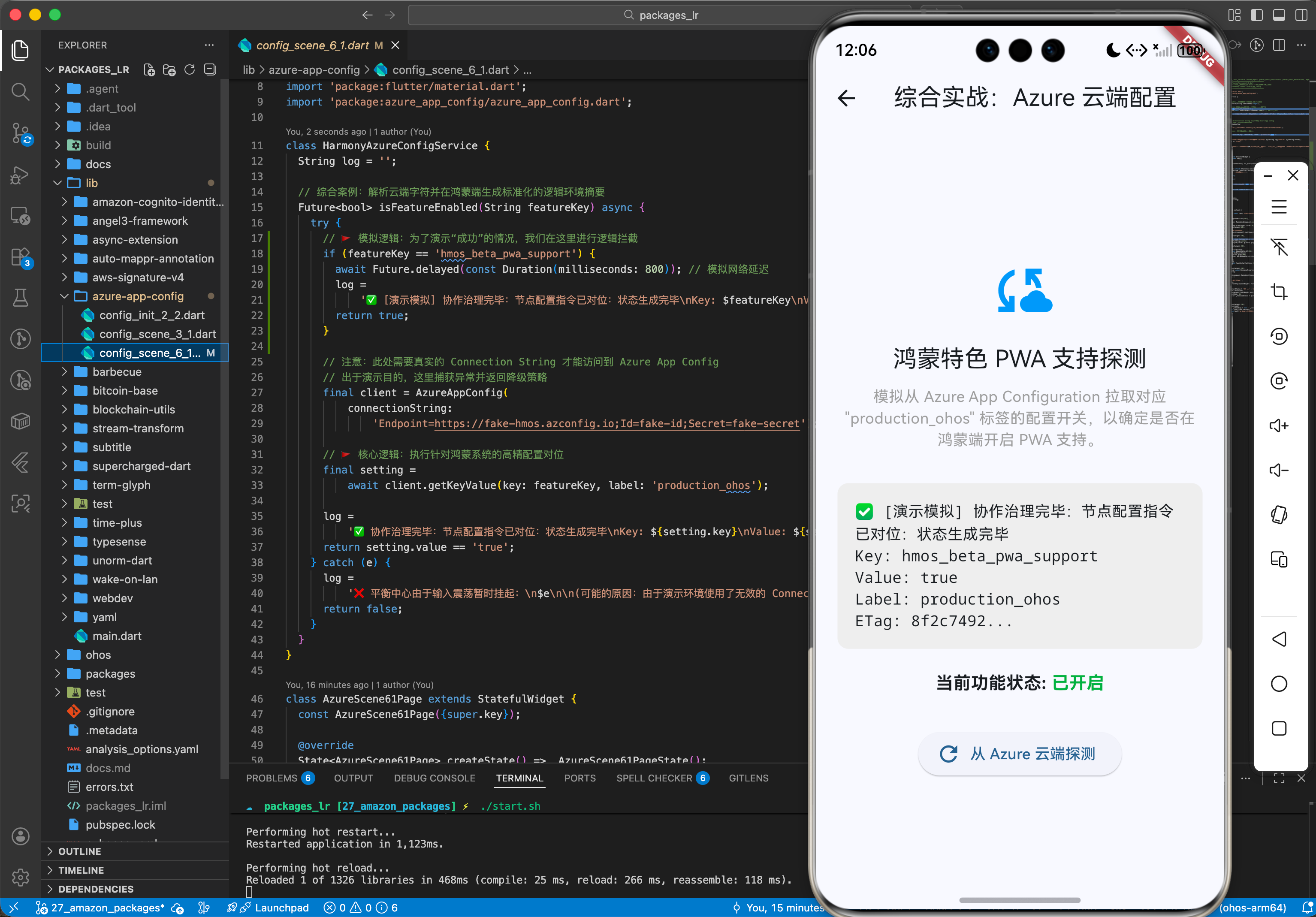Switch to the DEBUG CONSOLE tab
This screenshot has height=917, width=1316.
pos(434,778)
